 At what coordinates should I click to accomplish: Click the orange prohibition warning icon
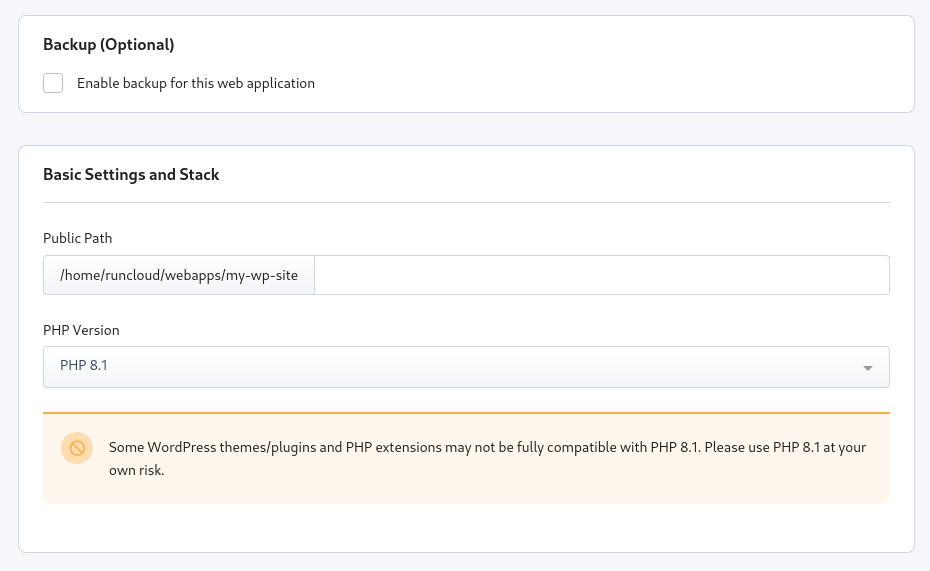tap(76, 448)
